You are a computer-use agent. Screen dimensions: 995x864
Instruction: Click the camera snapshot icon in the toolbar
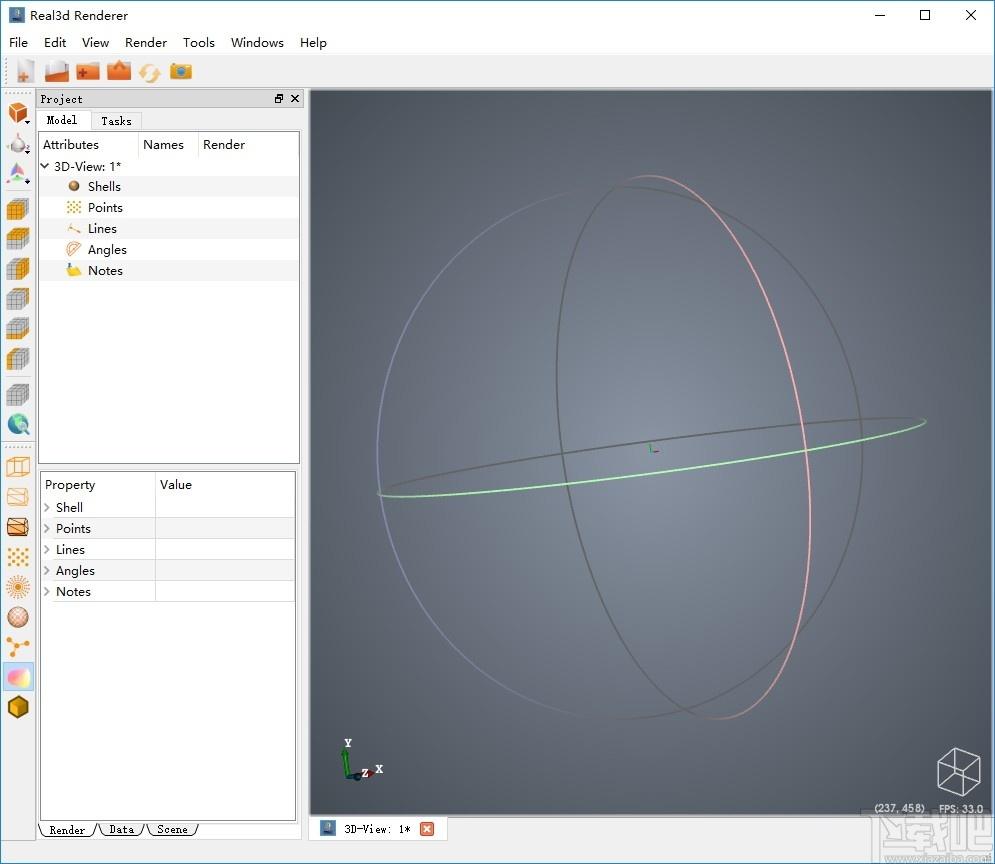point(181,71)
